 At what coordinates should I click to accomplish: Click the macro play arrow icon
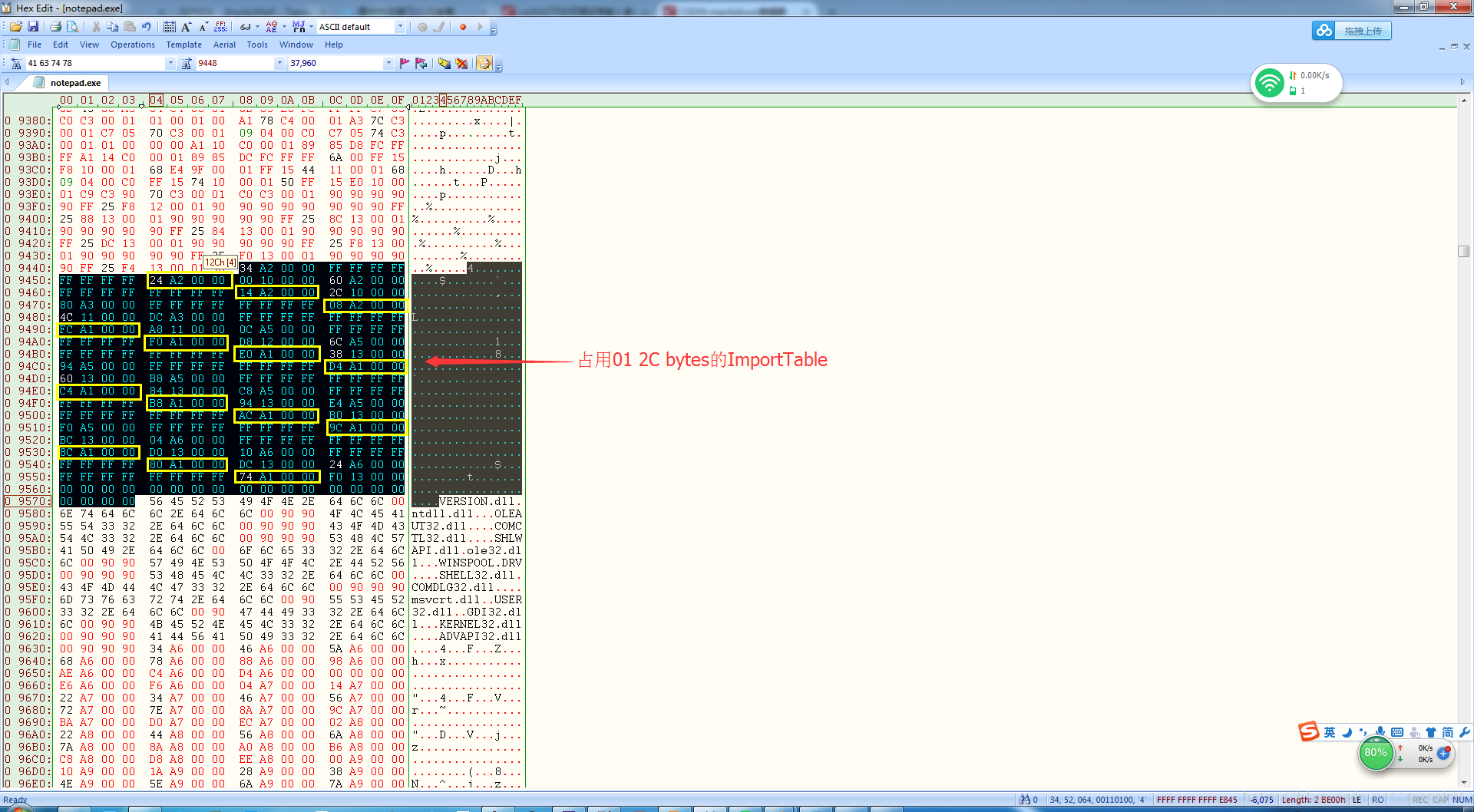coord(480,27)
